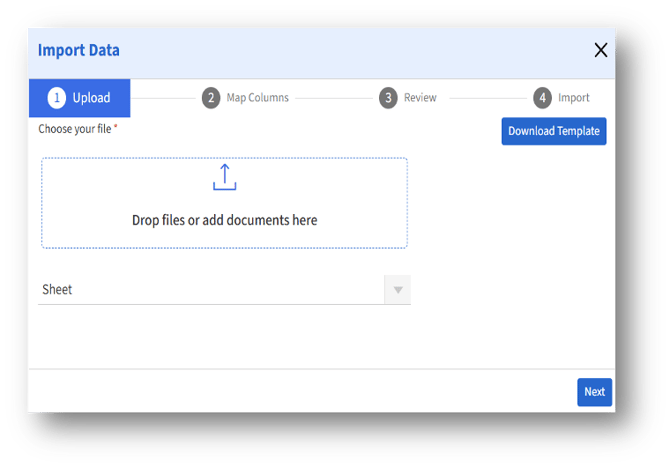
Task: Click connector line between Upload and Map Columns
Action: click(164, 98)
